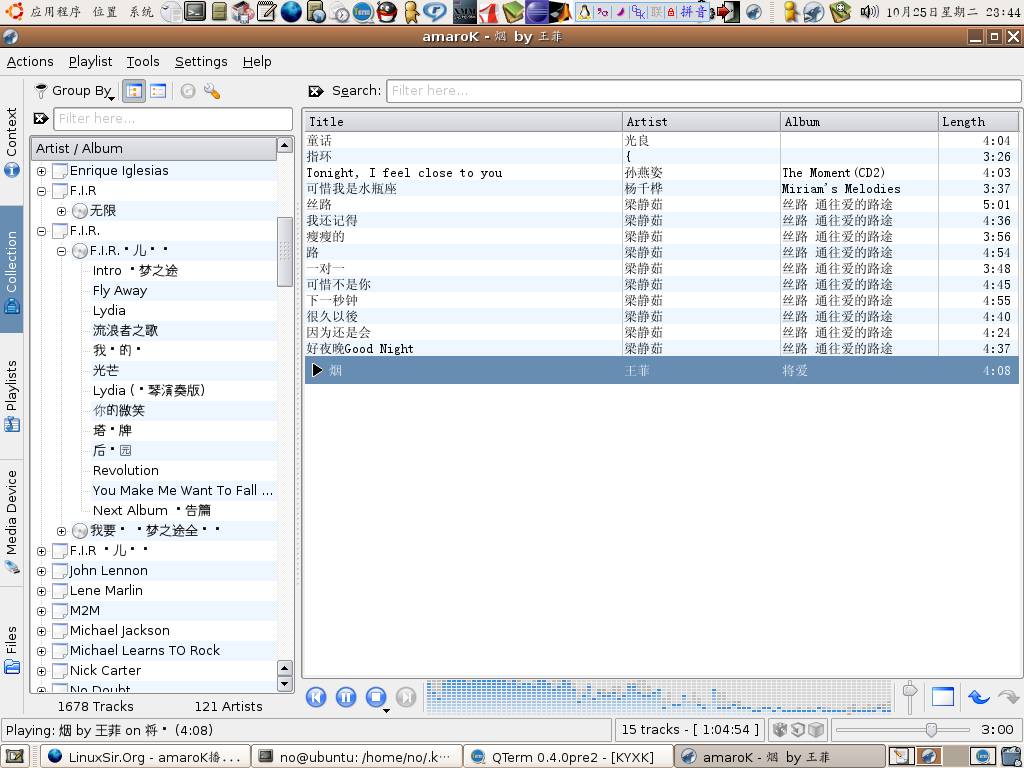Viewport: 1024px width, 768px height.
Task: Clear the playlist search filter icon
Action: point(316,91)
